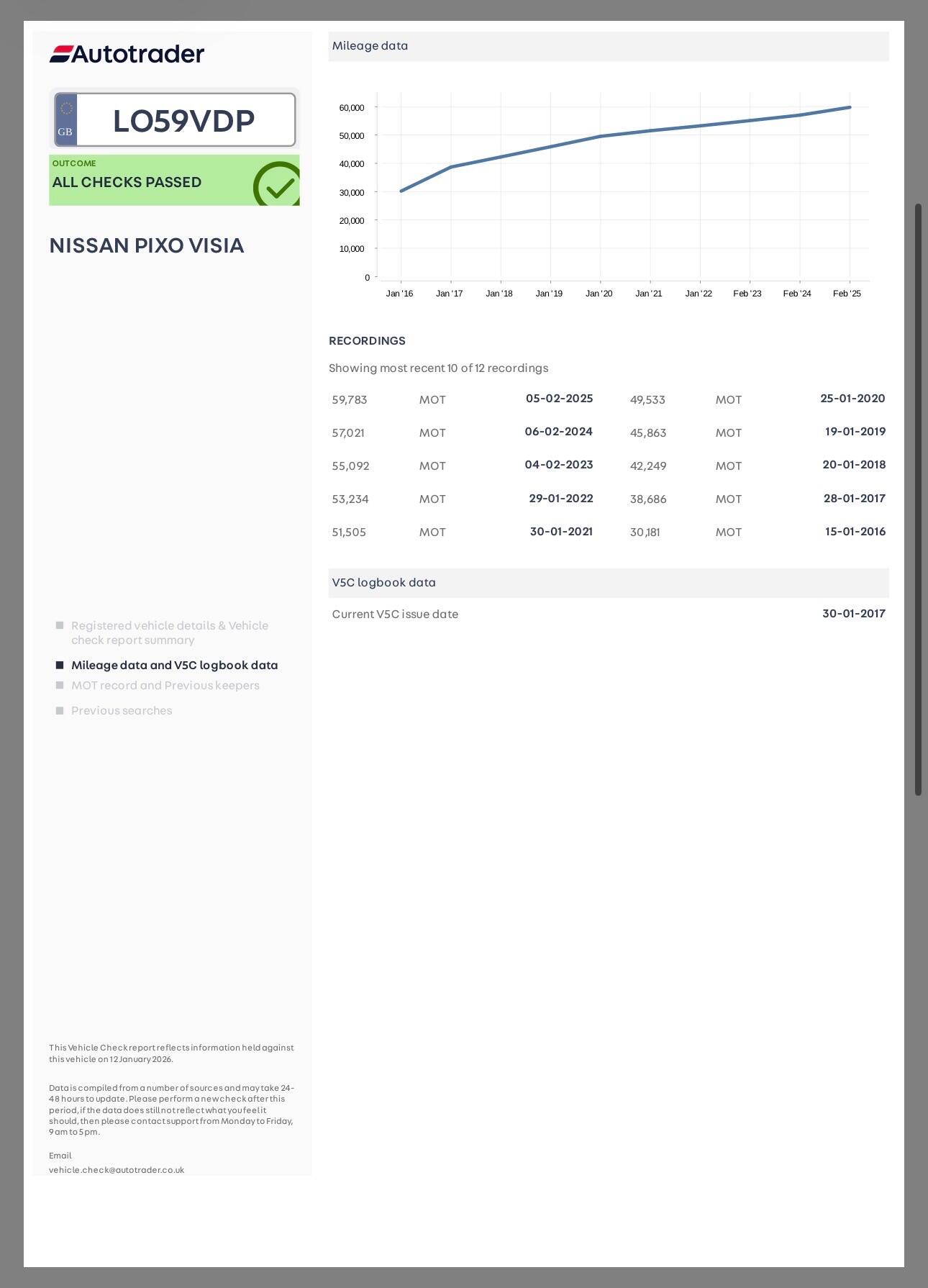The width and height of the screenshot is (928, 1288).
Task: Jump to Previous searches section
Action: 122,711
